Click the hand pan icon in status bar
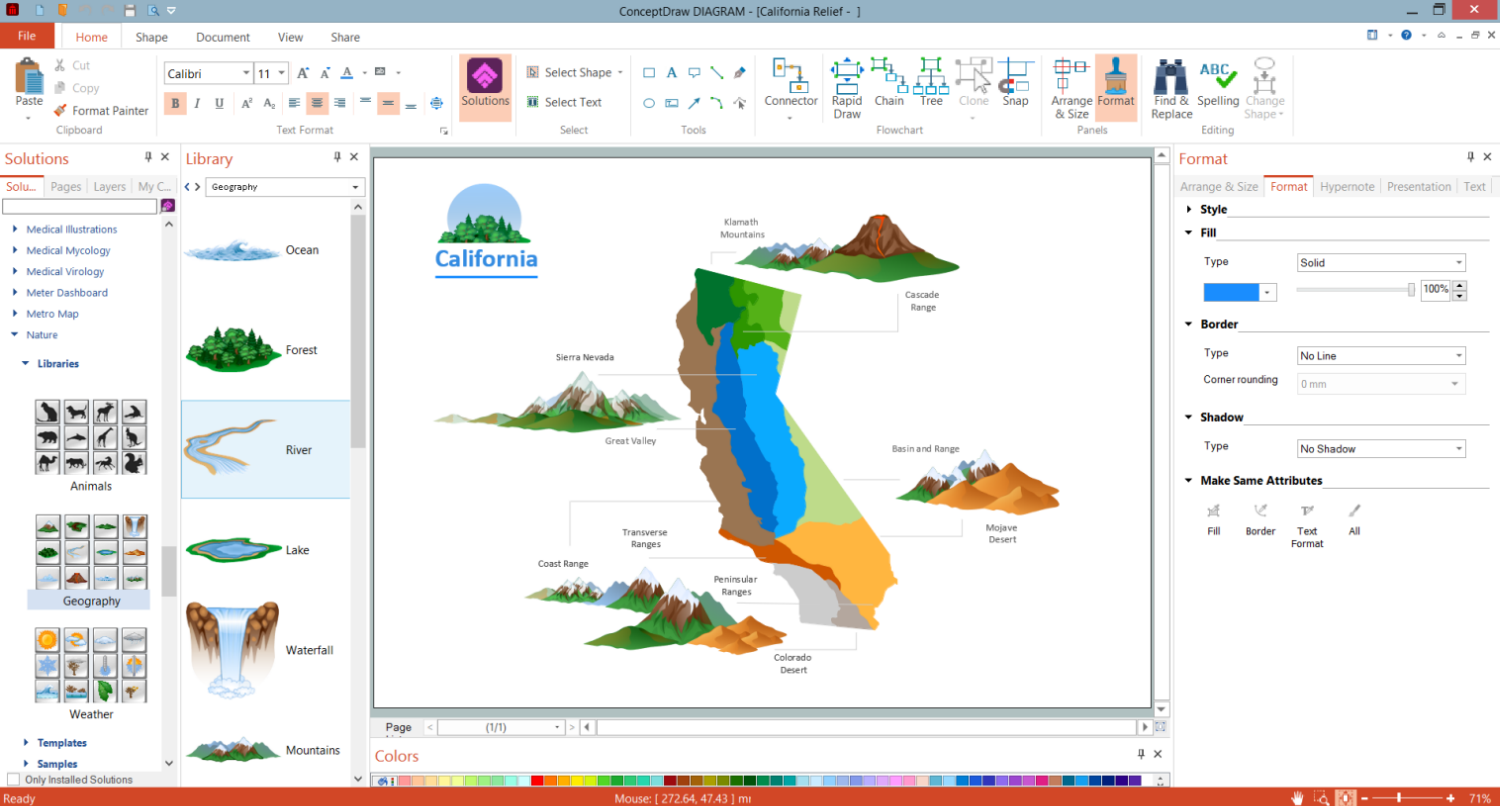This screenshot has width=1500, height=806. coord(1297,798)
